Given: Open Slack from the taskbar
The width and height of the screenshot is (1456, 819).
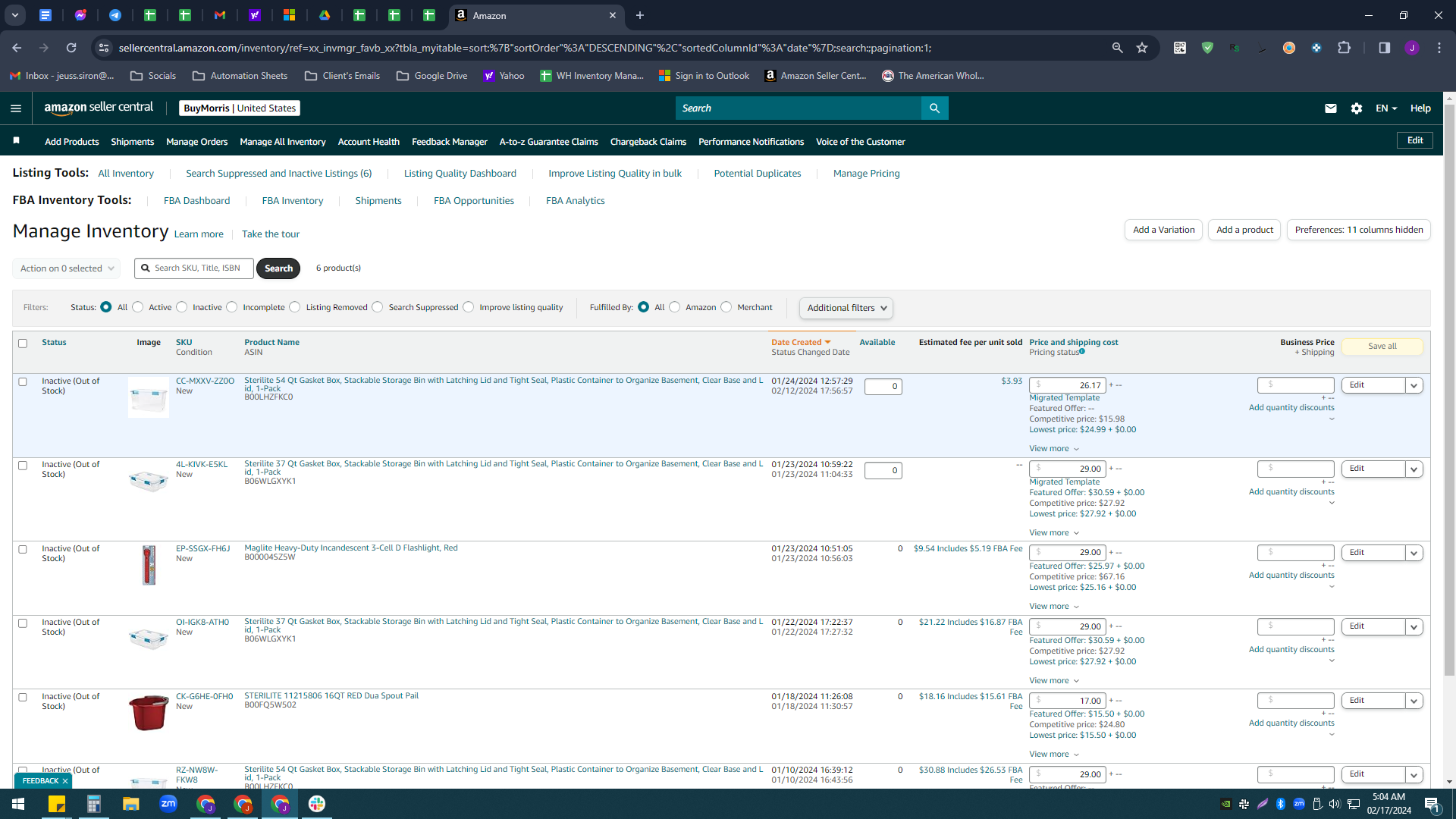Looking at the screenshot, I should tap(317, 804).
